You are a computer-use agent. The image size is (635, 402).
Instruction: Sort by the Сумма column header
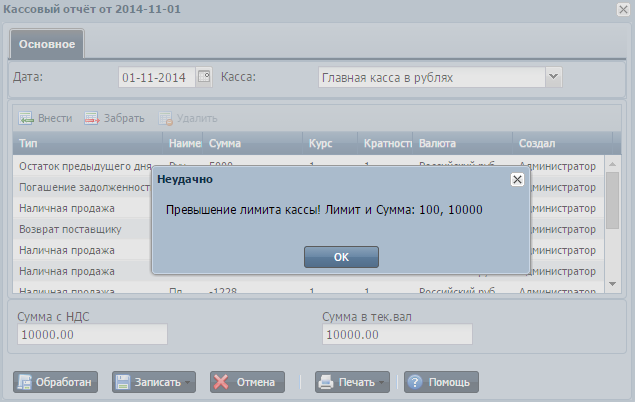pos(253,143)
